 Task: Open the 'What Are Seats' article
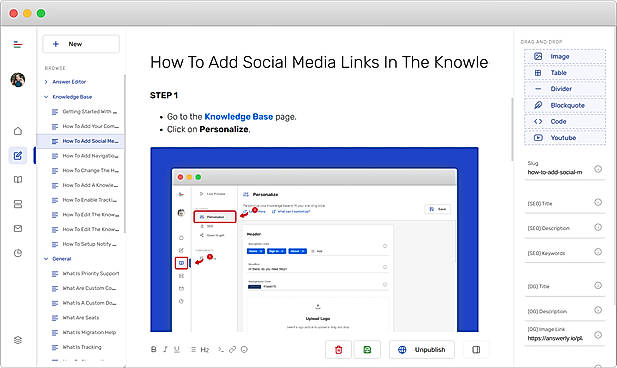(x=76, y=318)
